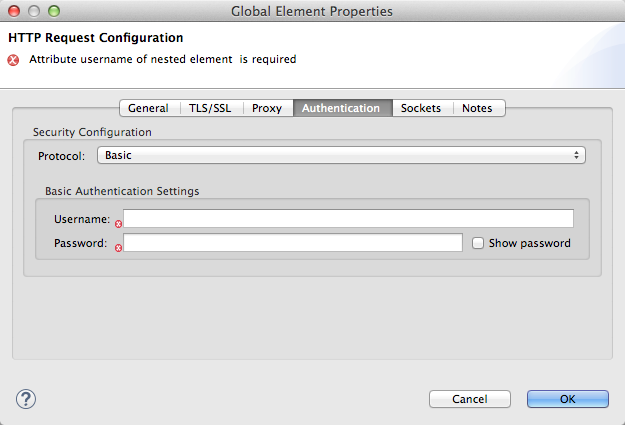Screen dimensions: 625x425
Task: Enable the Show password checkbox
Action: (x=478, y=243)
